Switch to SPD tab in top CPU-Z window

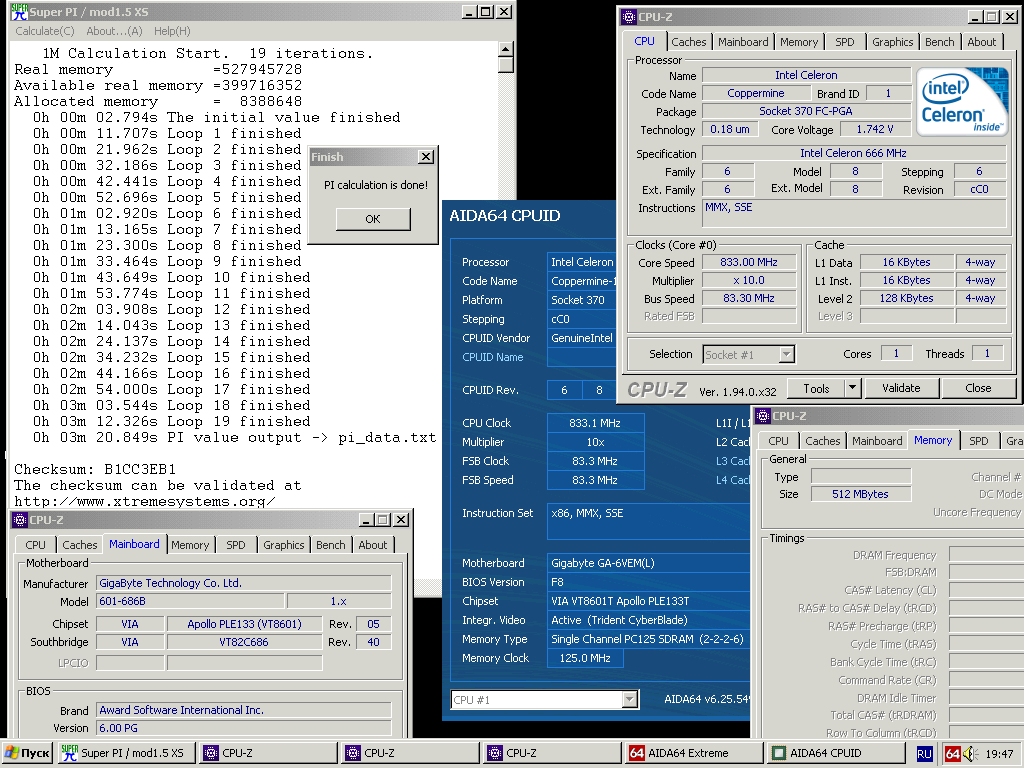tap(844, 42)
